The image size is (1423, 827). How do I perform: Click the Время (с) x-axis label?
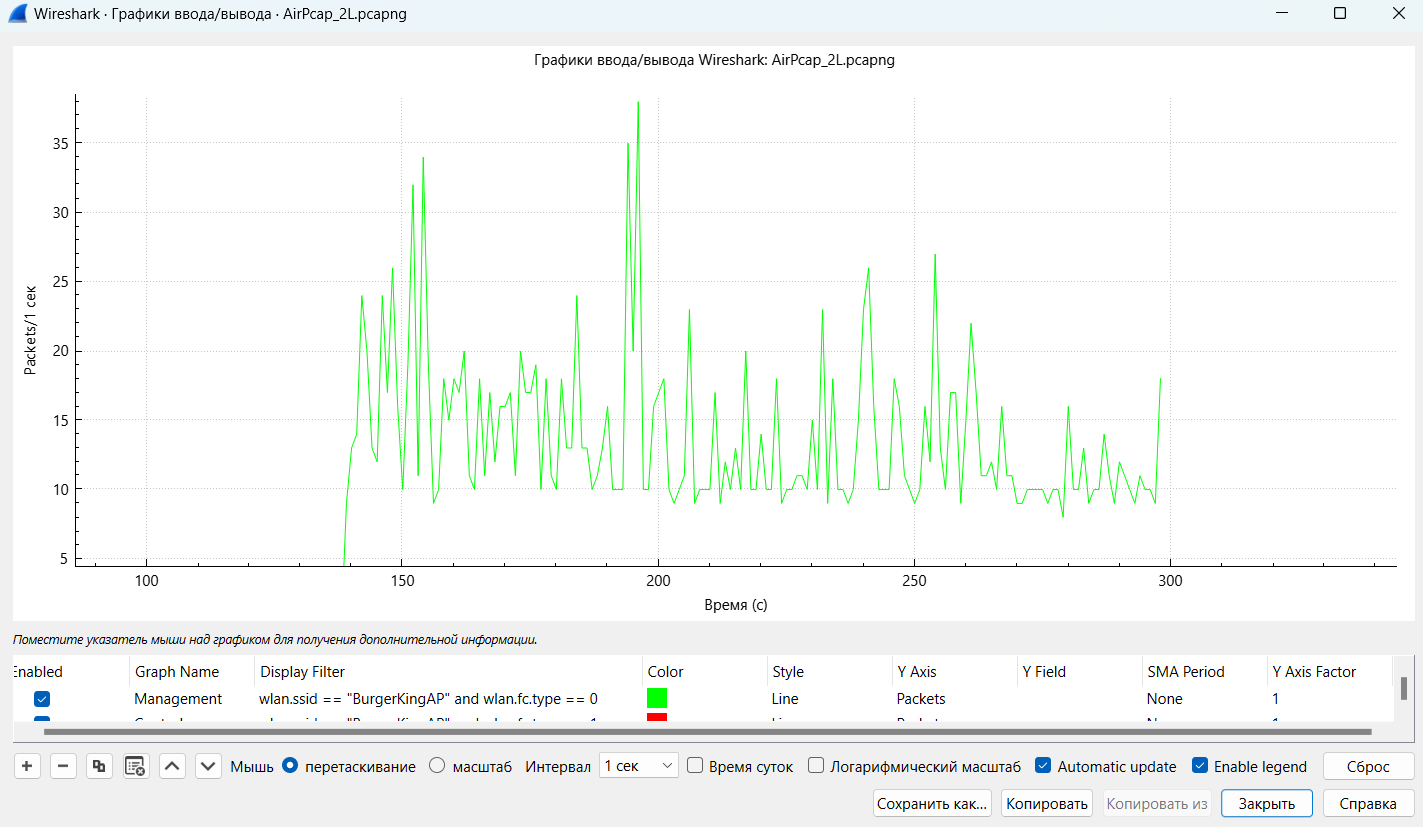[x=735, y=605]
